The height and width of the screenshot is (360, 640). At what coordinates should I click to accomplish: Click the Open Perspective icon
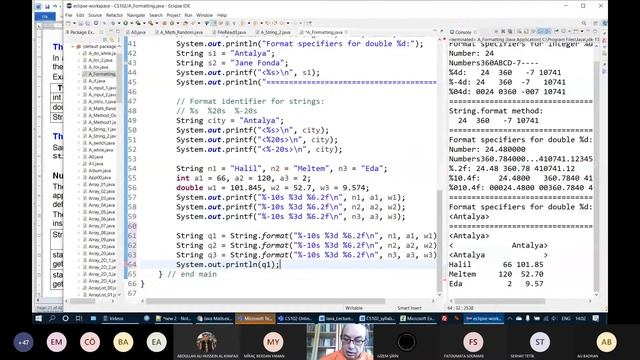(x=596, y=23)
